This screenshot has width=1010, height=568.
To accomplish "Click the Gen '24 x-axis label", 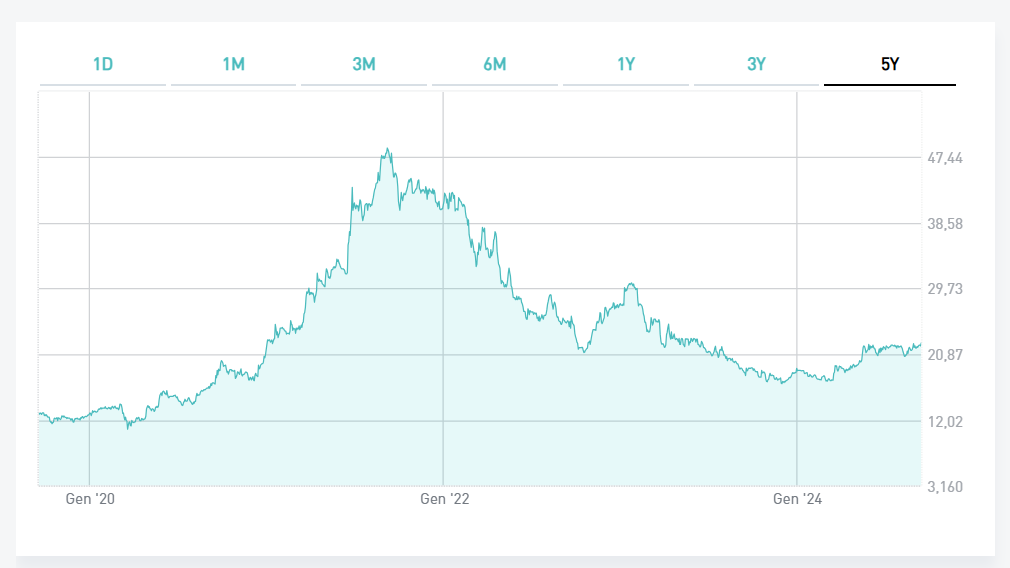I will 797,499.
